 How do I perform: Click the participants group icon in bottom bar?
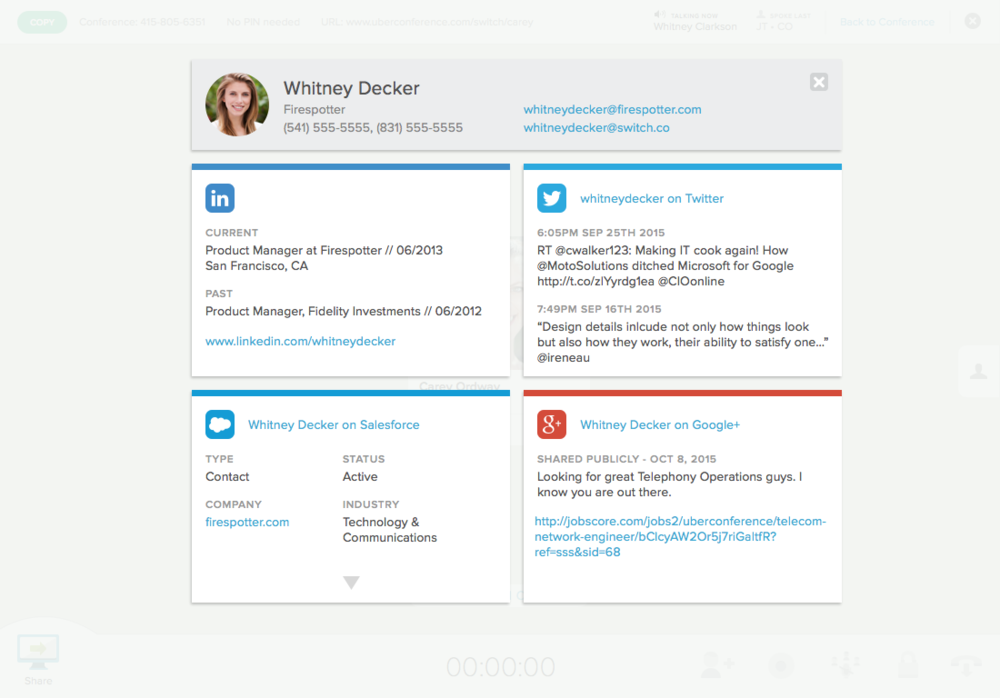pyautogui.click(x=846, y=664)
